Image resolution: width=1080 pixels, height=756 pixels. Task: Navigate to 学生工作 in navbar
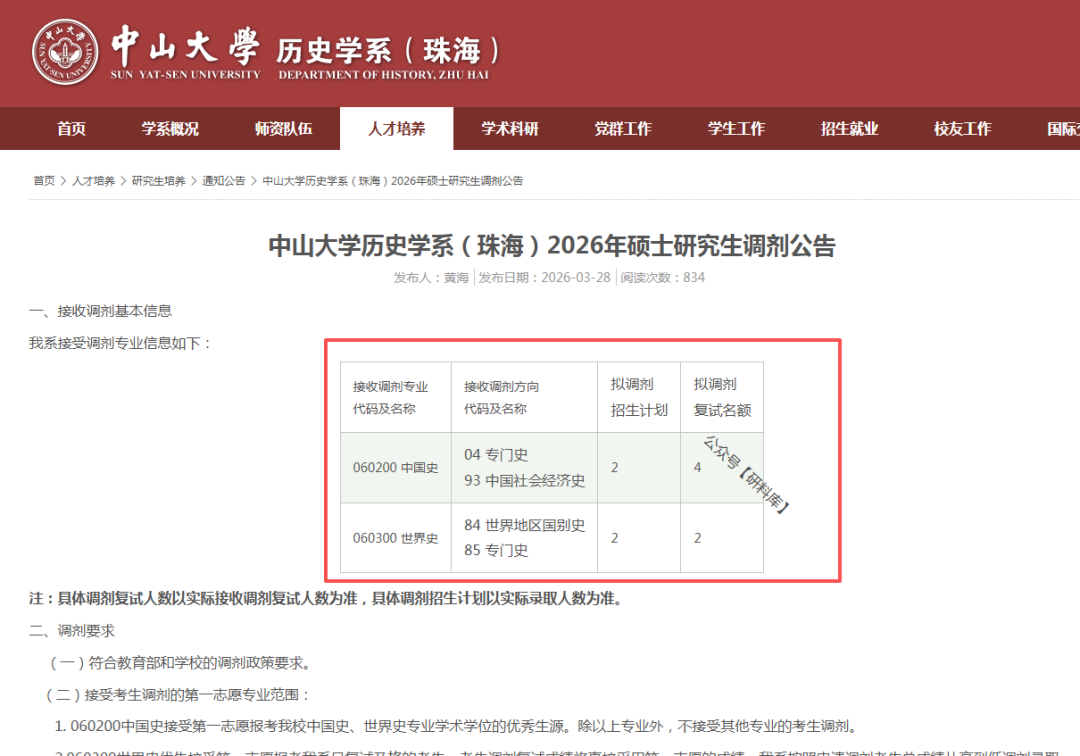pyautogui.click(x=736, y=129)
